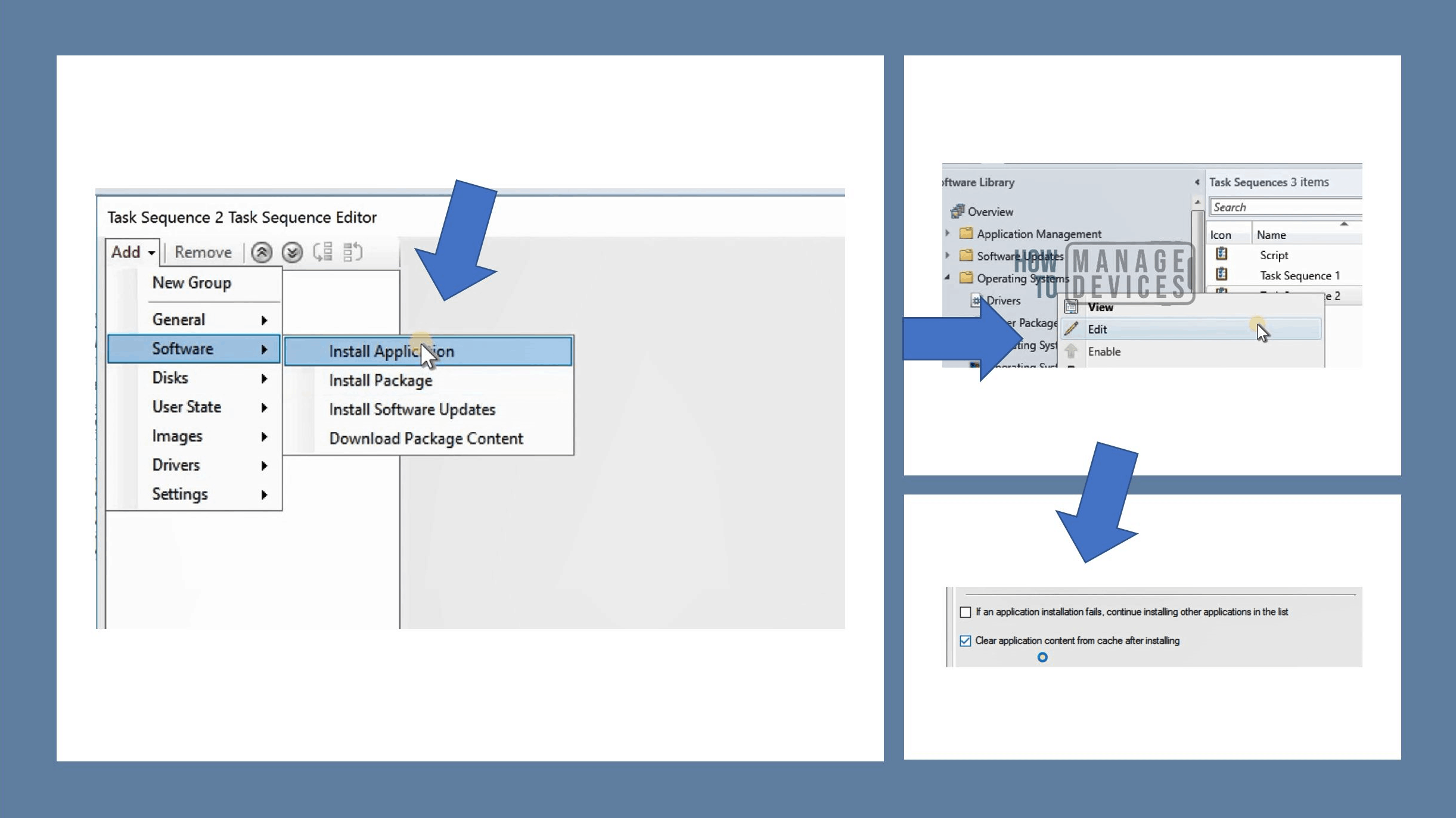The image size is (1456, 818).
Task: Choose Install Application from Software submenu
Action: (x=428, y=352)
